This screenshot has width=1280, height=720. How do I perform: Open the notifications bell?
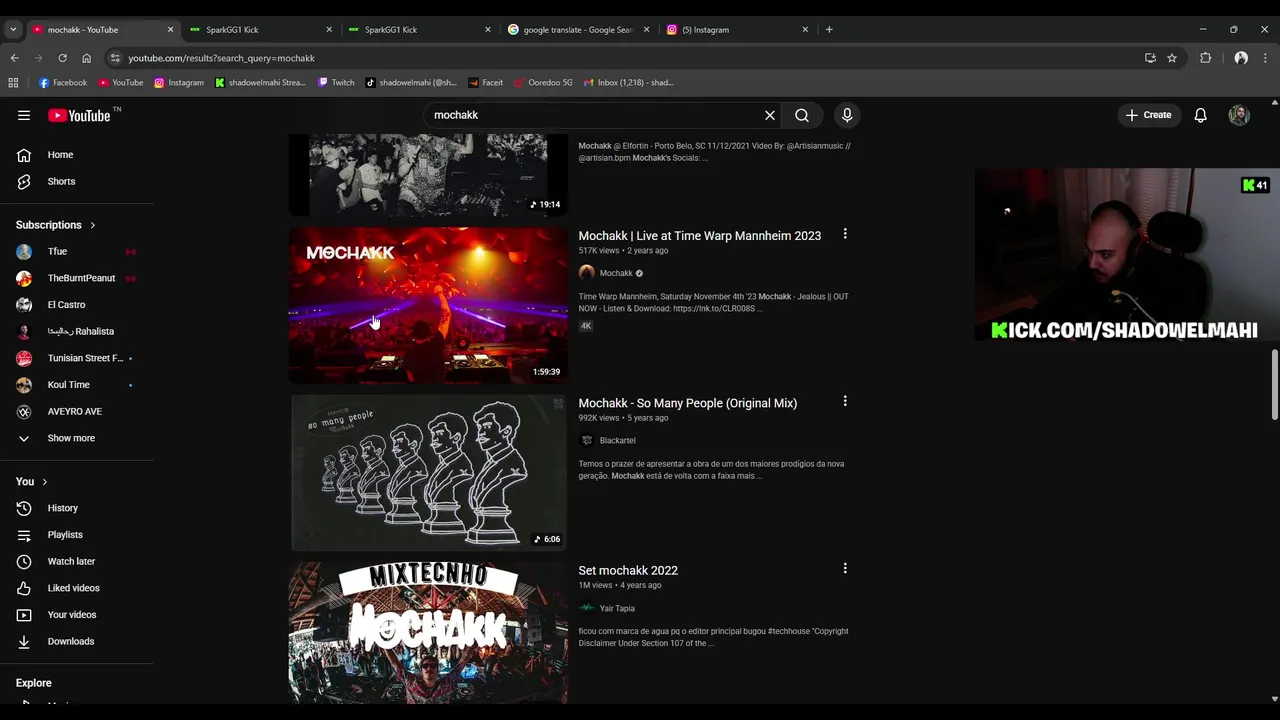pyautogui.click(x=1200, y=115)
